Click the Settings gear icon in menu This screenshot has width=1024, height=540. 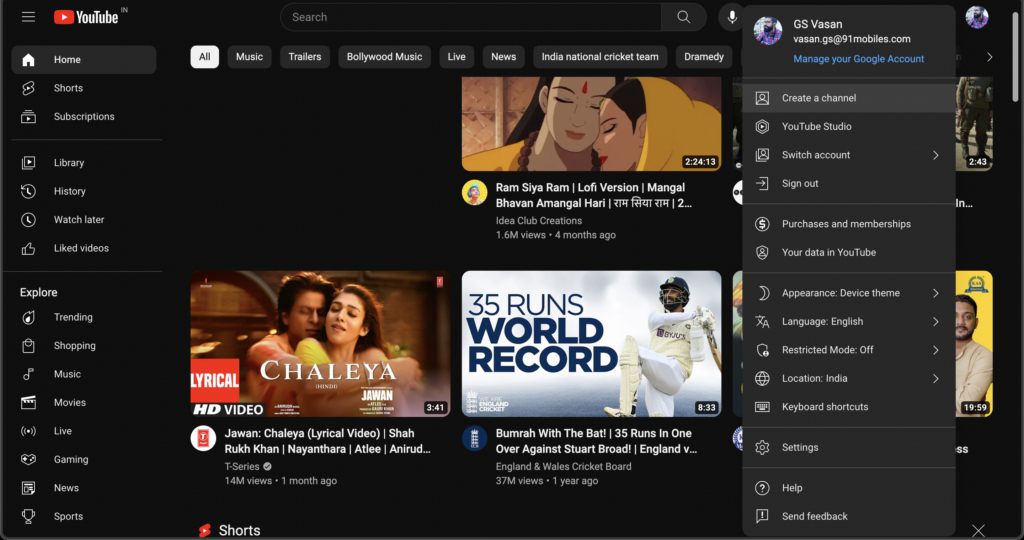pos(762,447)
